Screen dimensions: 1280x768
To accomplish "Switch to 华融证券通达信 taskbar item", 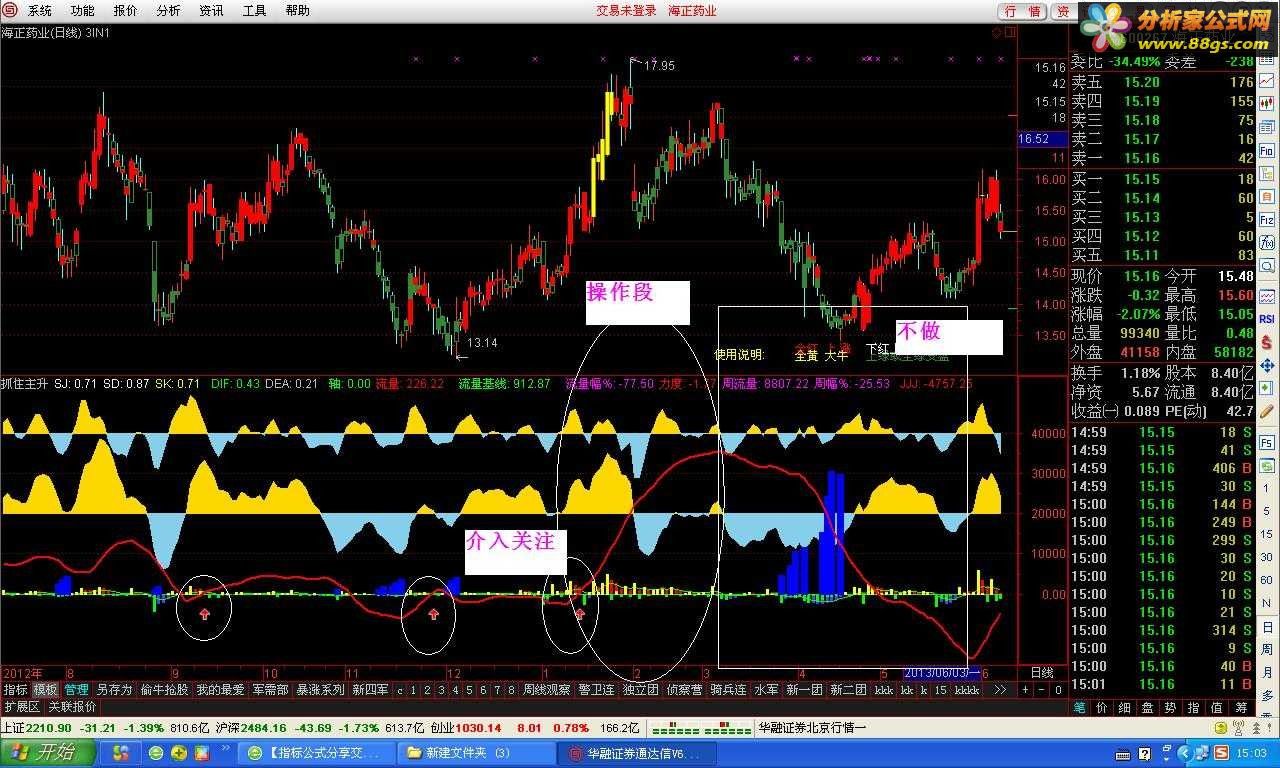I will pyautogui.click(x=637, y=752).
